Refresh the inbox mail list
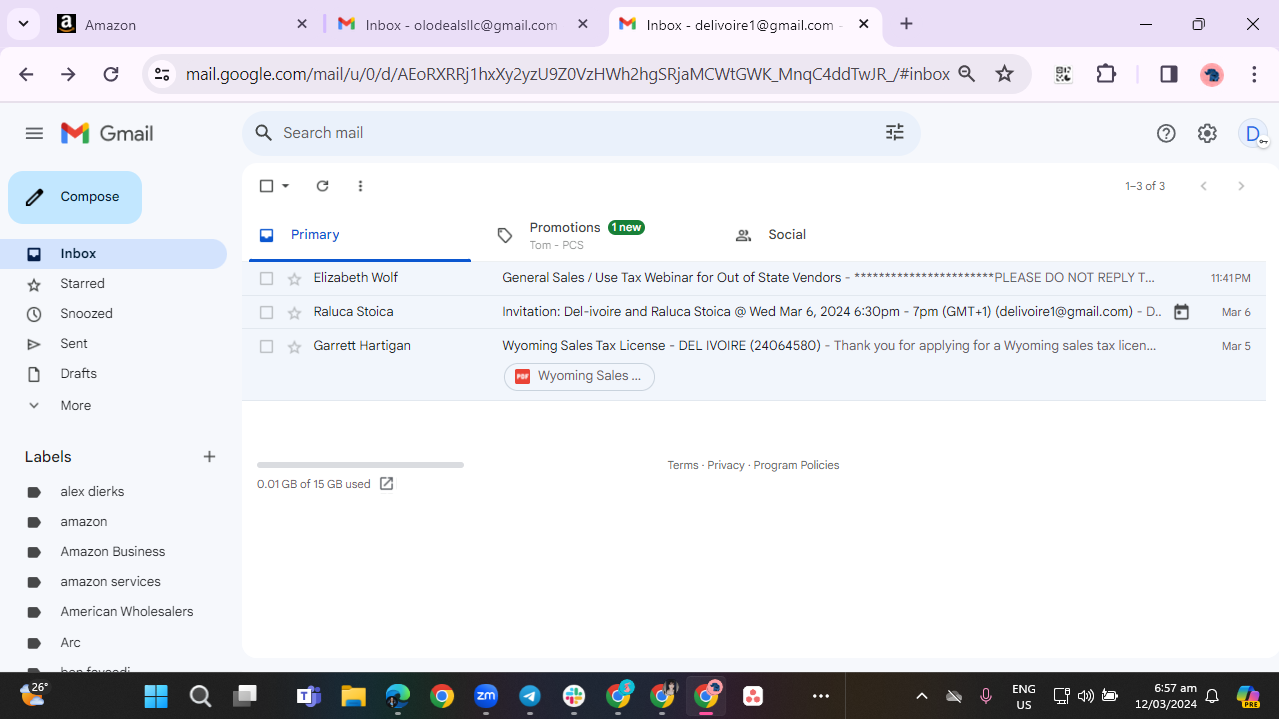 [322, 186]
